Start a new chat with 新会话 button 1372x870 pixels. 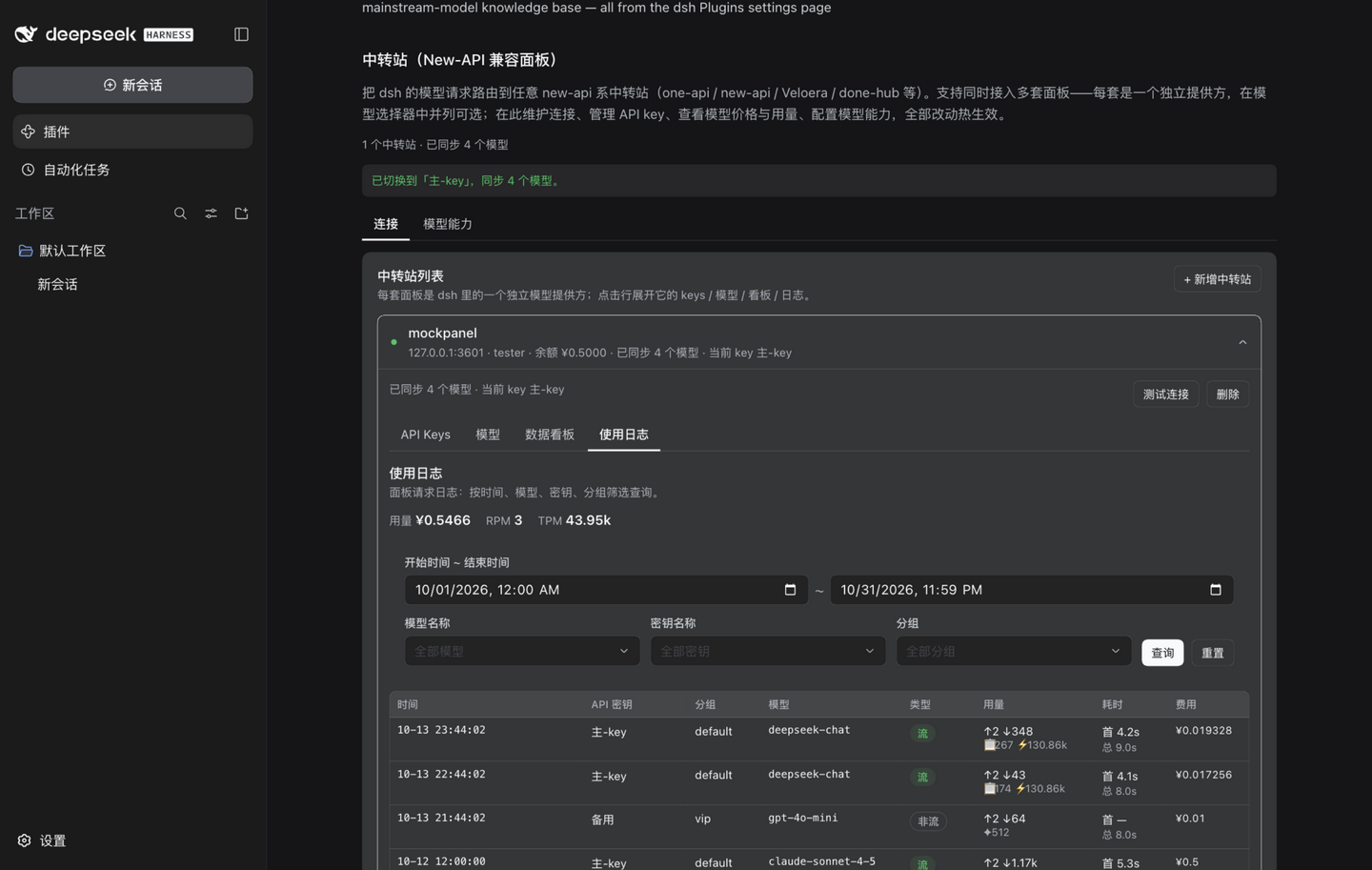132,85
